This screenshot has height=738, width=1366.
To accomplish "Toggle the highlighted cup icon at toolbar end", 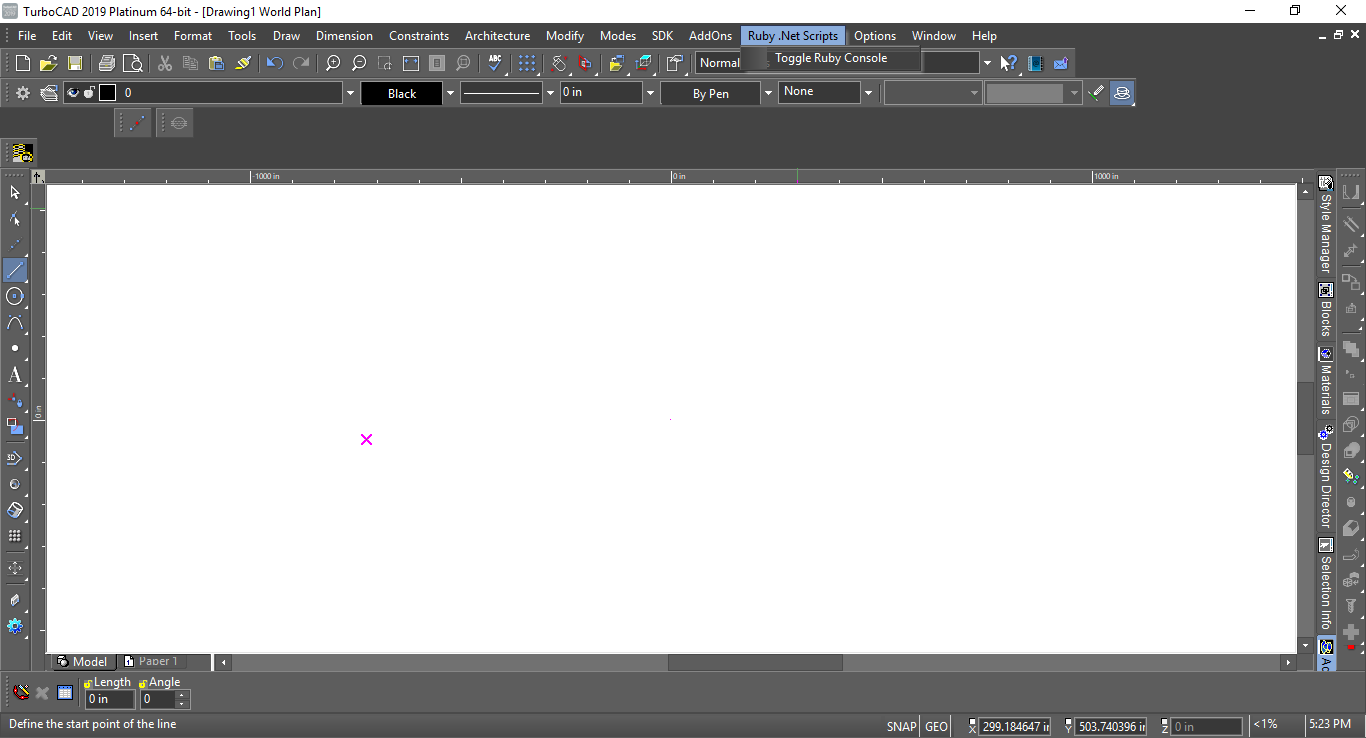I will point(1122,93).
